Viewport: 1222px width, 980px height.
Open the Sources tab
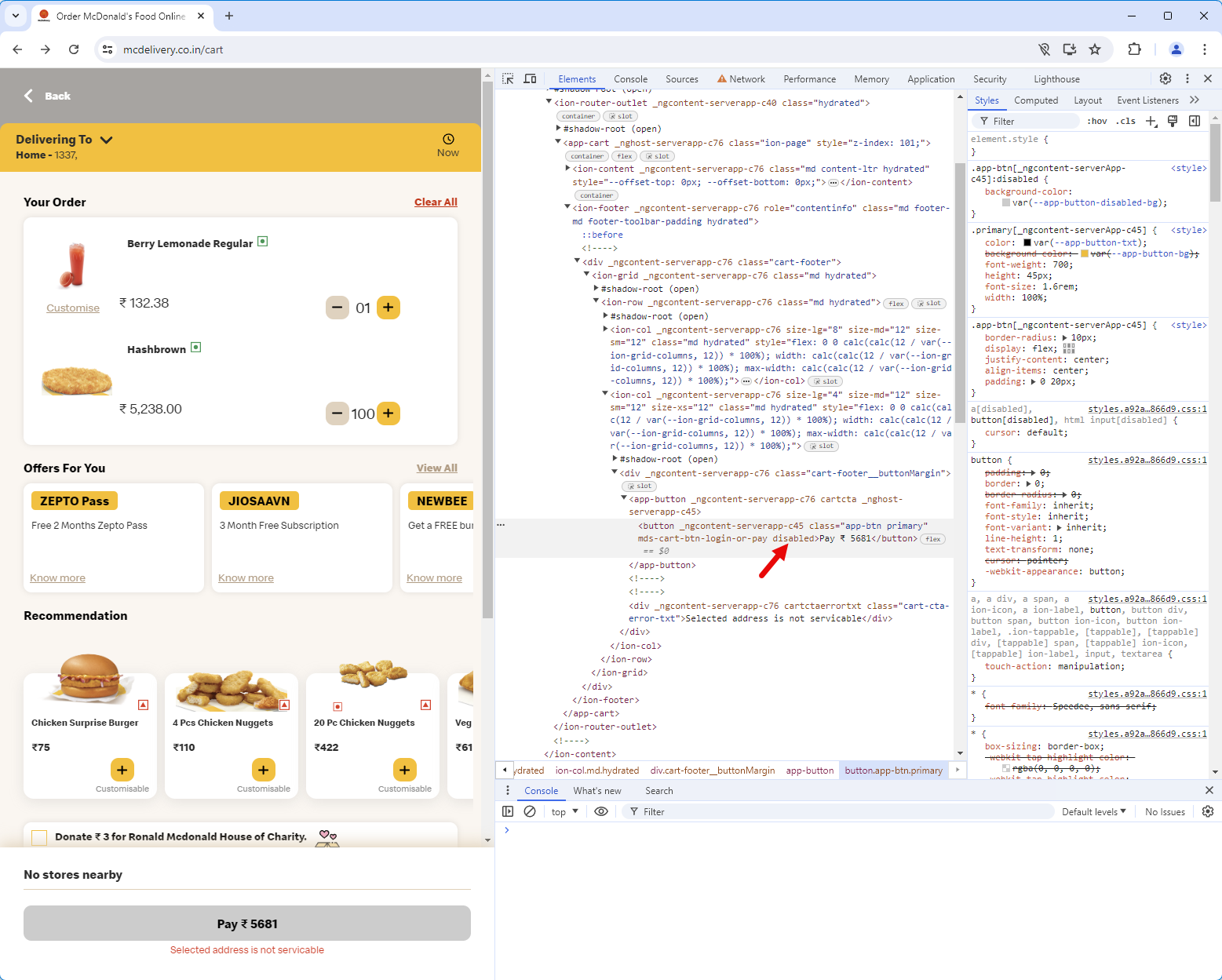point(681,79)
